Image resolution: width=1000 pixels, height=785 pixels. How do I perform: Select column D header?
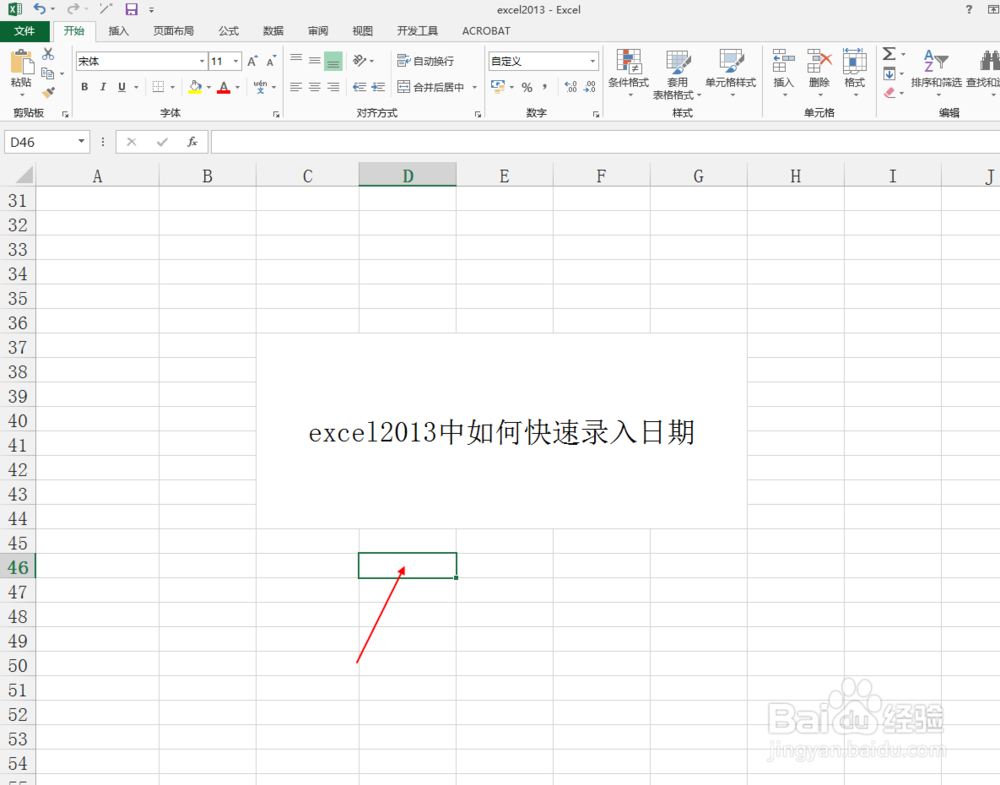[x=408, y=175]
